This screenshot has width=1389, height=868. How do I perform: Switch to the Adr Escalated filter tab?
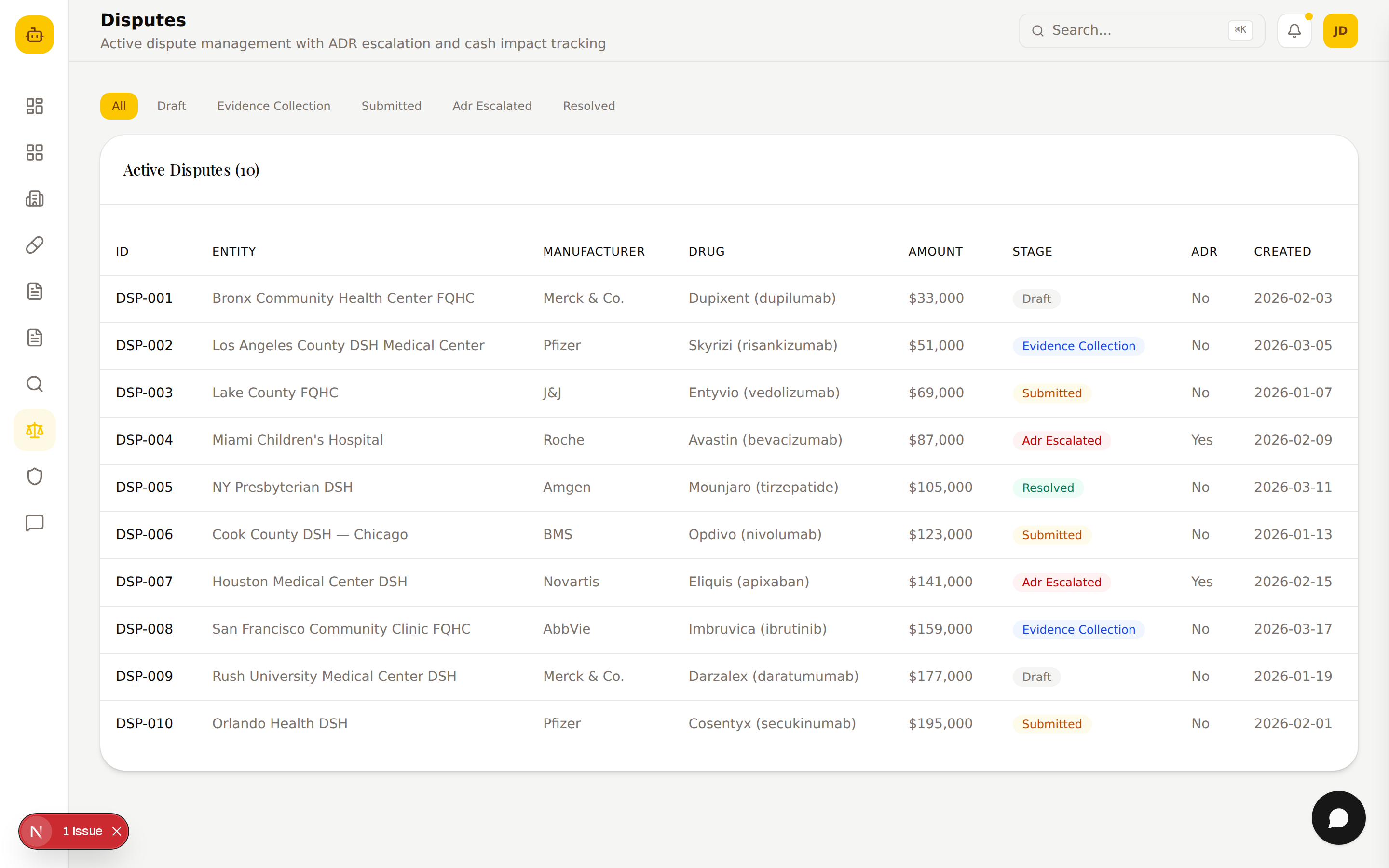(492, 106)
